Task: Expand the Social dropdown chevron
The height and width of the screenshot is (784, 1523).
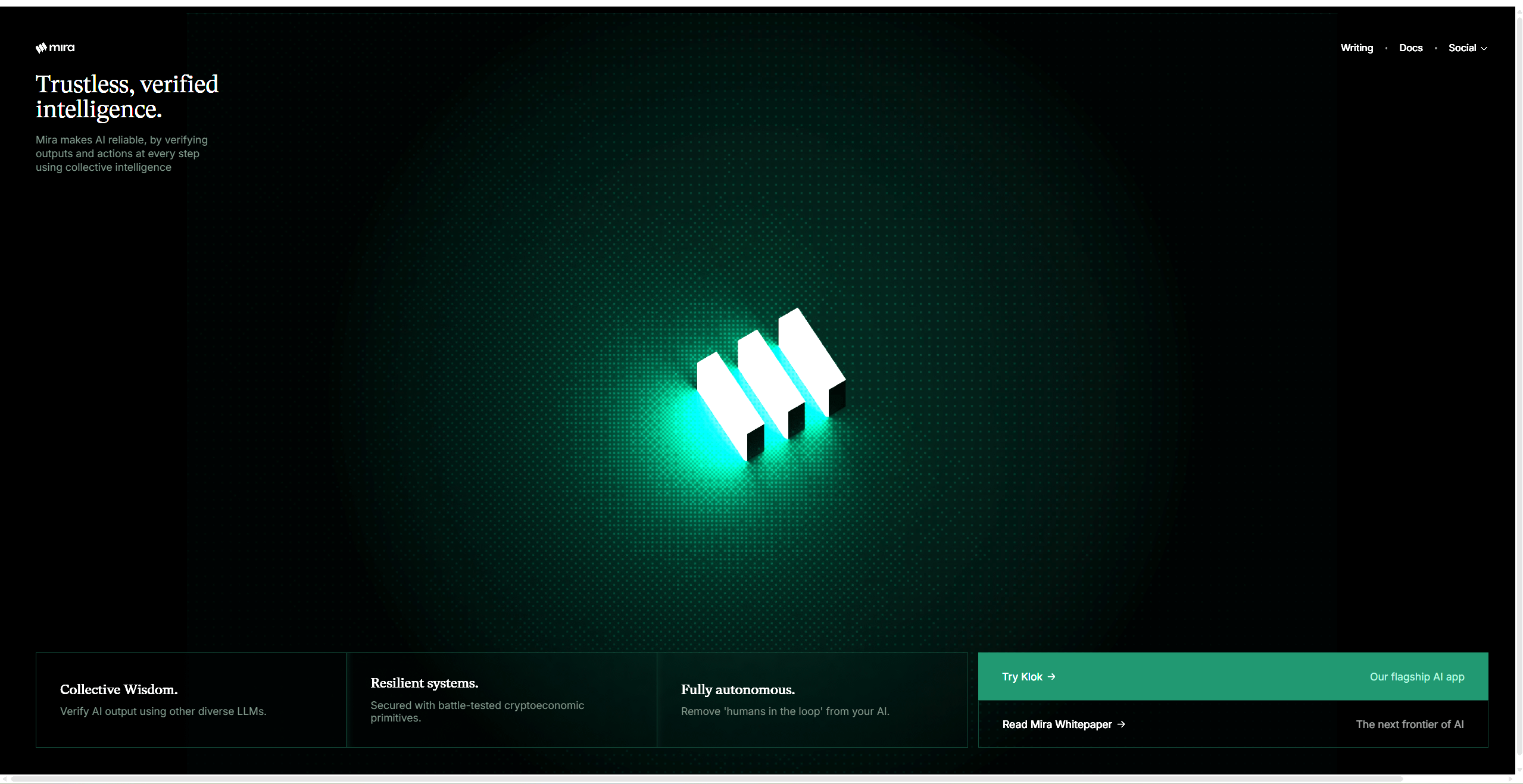Action: pos(1484,49)
